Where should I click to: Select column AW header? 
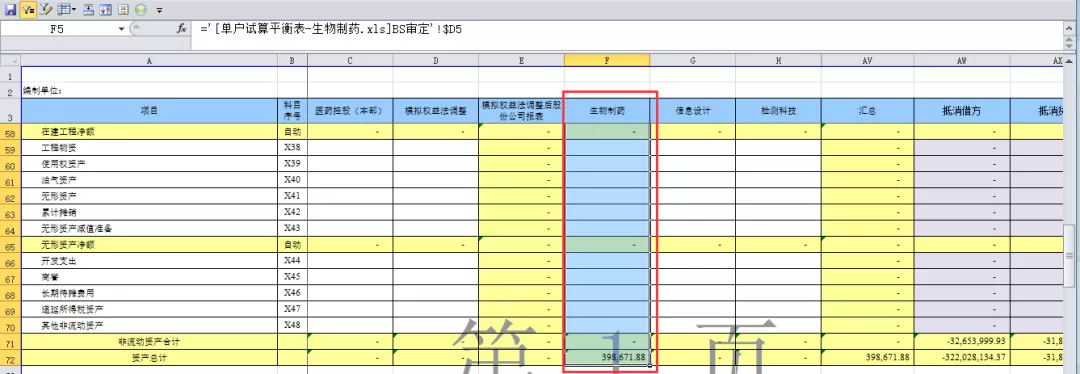click(x=962, y=61)
